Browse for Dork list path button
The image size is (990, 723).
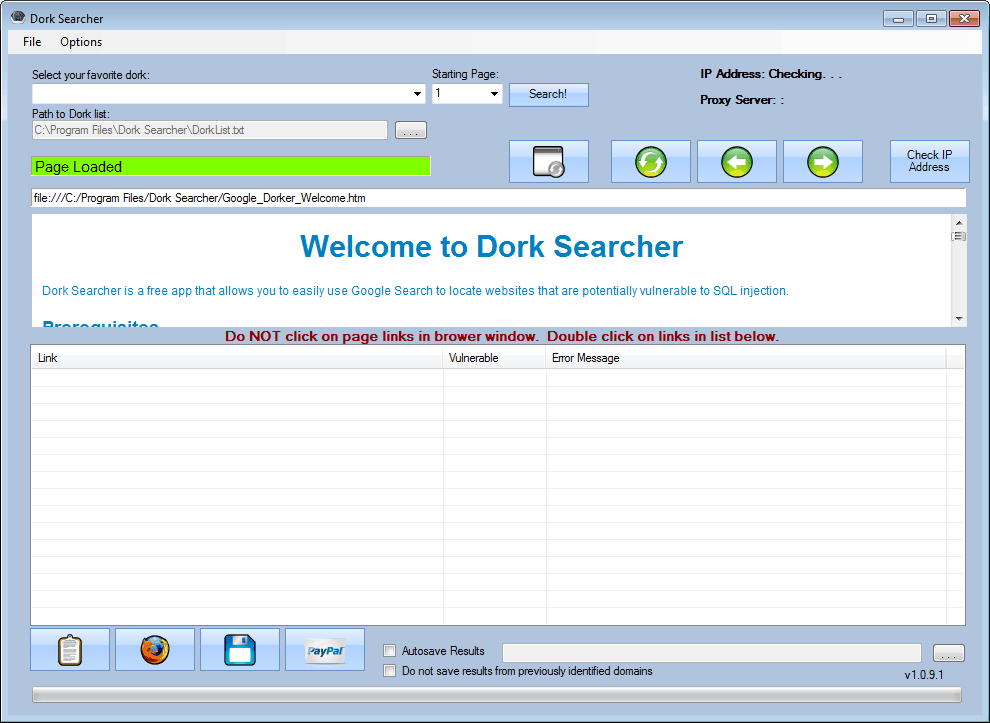[x=410, y=131]
